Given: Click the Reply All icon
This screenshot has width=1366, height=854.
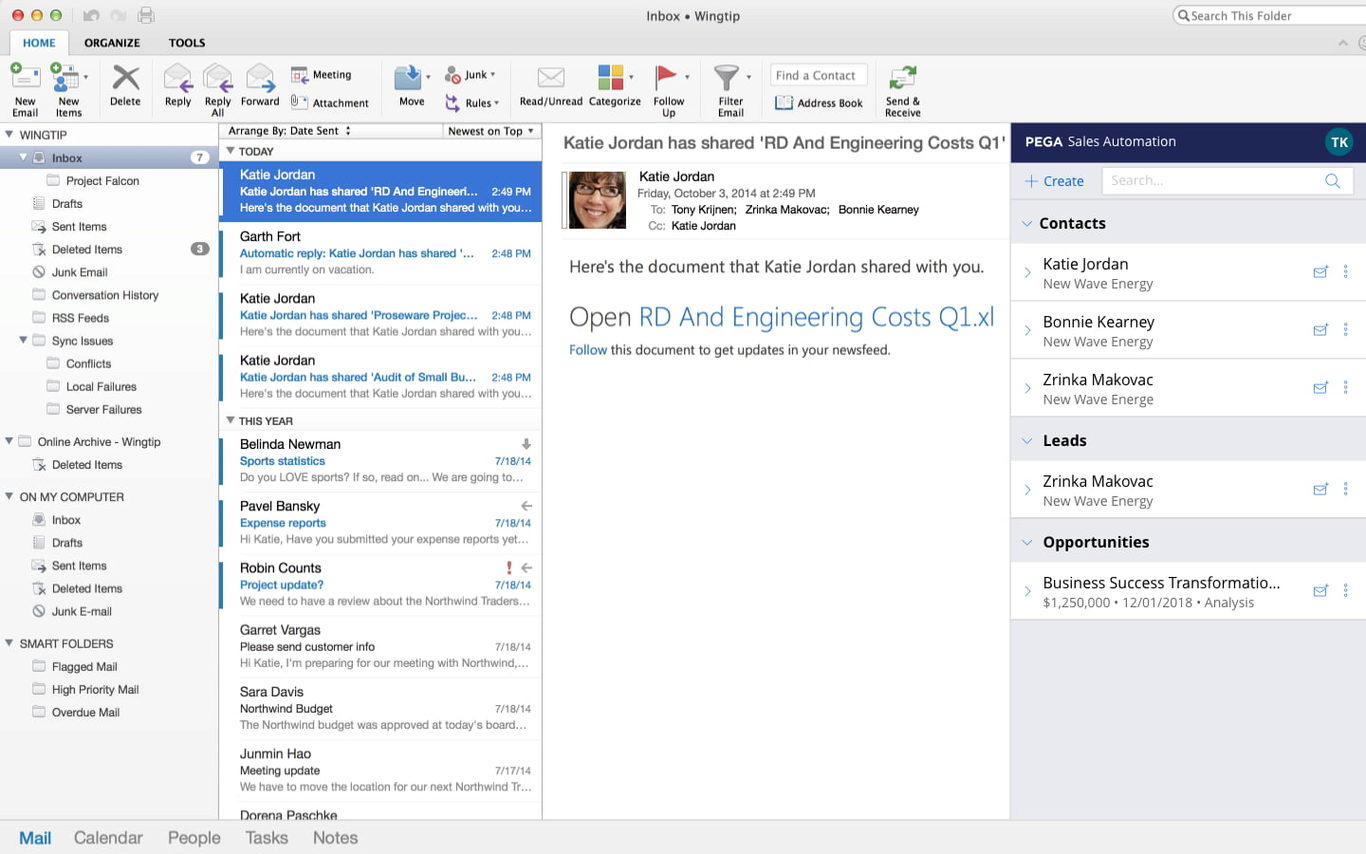Looking at the screenshot, I should point(217,79).
